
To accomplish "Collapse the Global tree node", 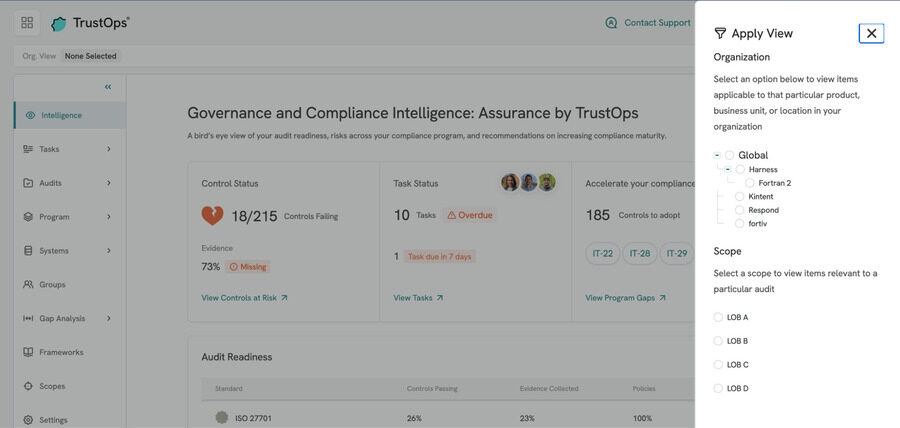I will 717,155.
